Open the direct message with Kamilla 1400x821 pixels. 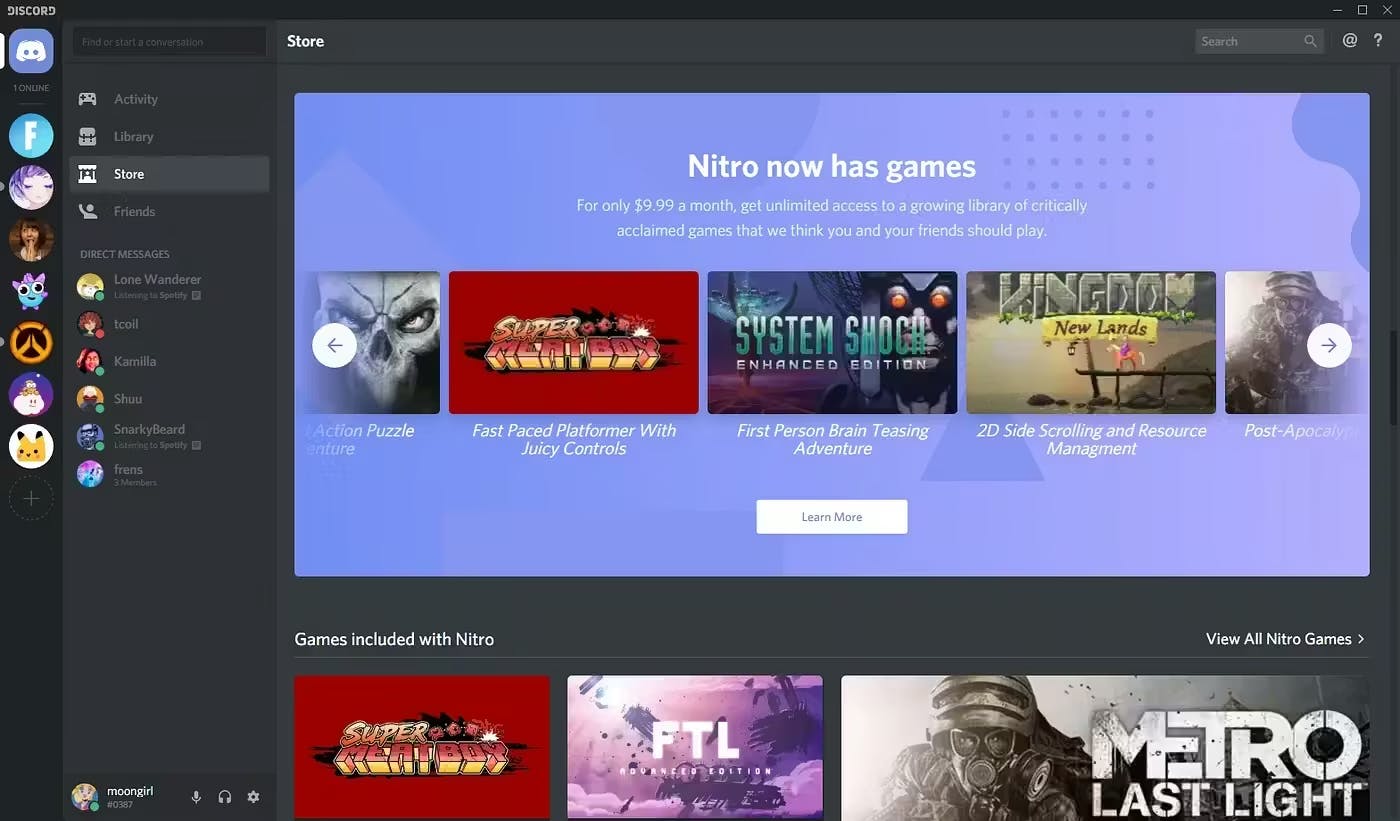pos(133,361)
